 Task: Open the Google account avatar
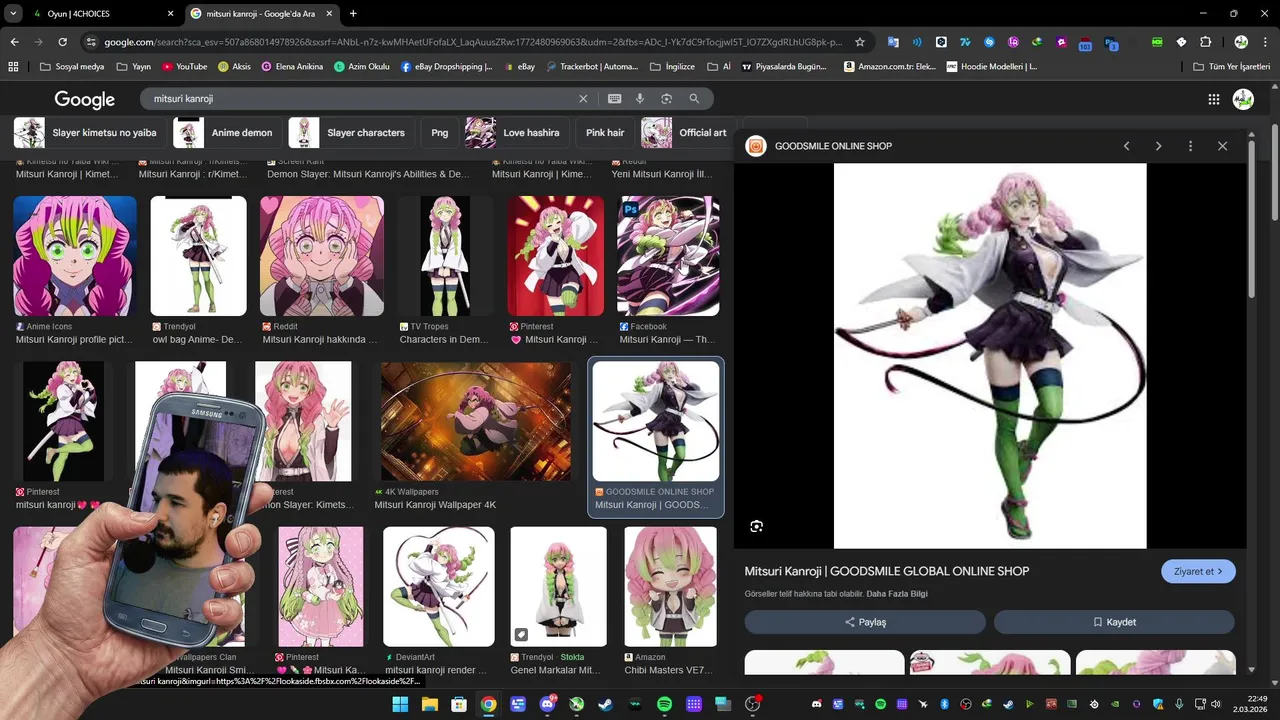1243,99
